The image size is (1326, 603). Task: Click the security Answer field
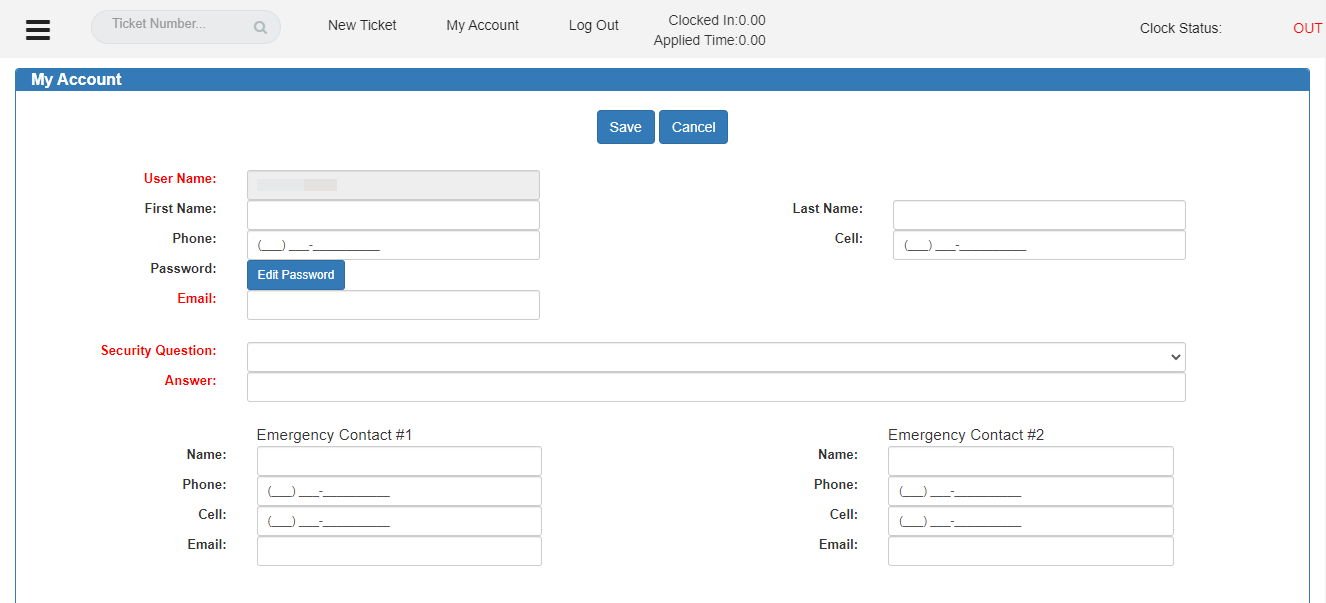tap(716, 387)
